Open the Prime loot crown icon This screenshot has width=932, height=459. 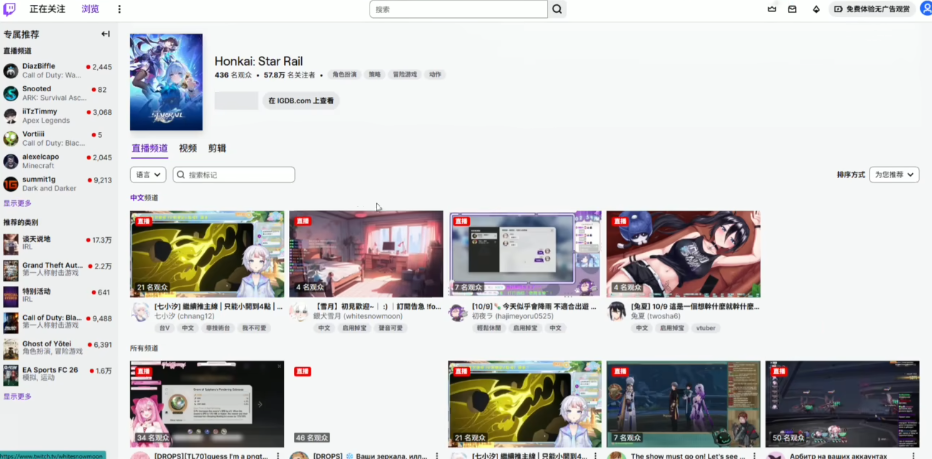(771, 9)
